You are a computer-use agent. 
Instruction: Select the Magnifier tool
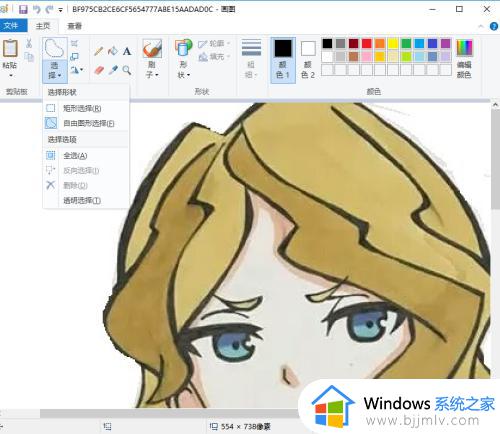click(x=127, y=70)
